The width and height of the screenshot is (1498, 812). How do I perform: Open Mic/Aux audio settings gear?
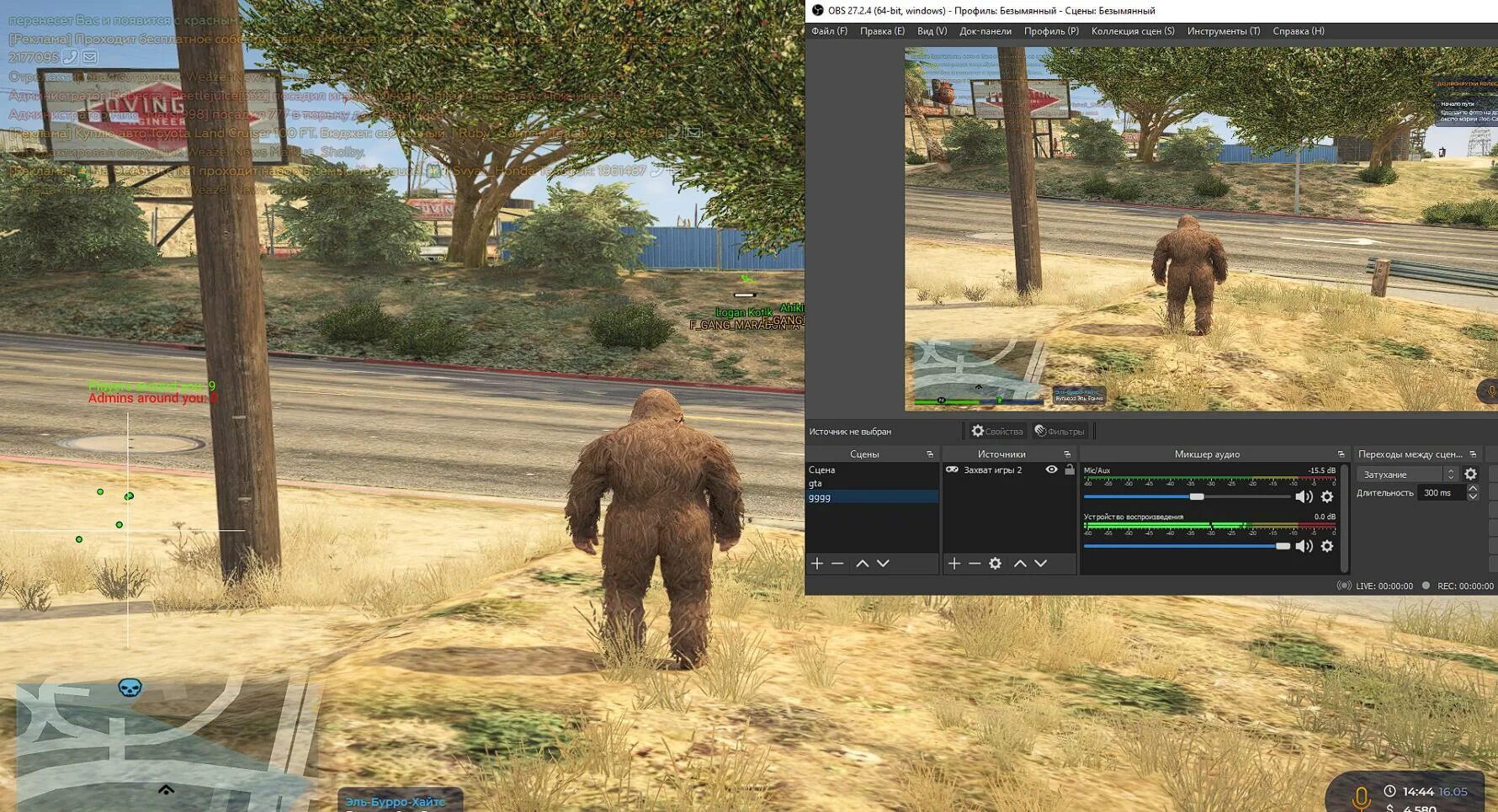point(1327,496)
